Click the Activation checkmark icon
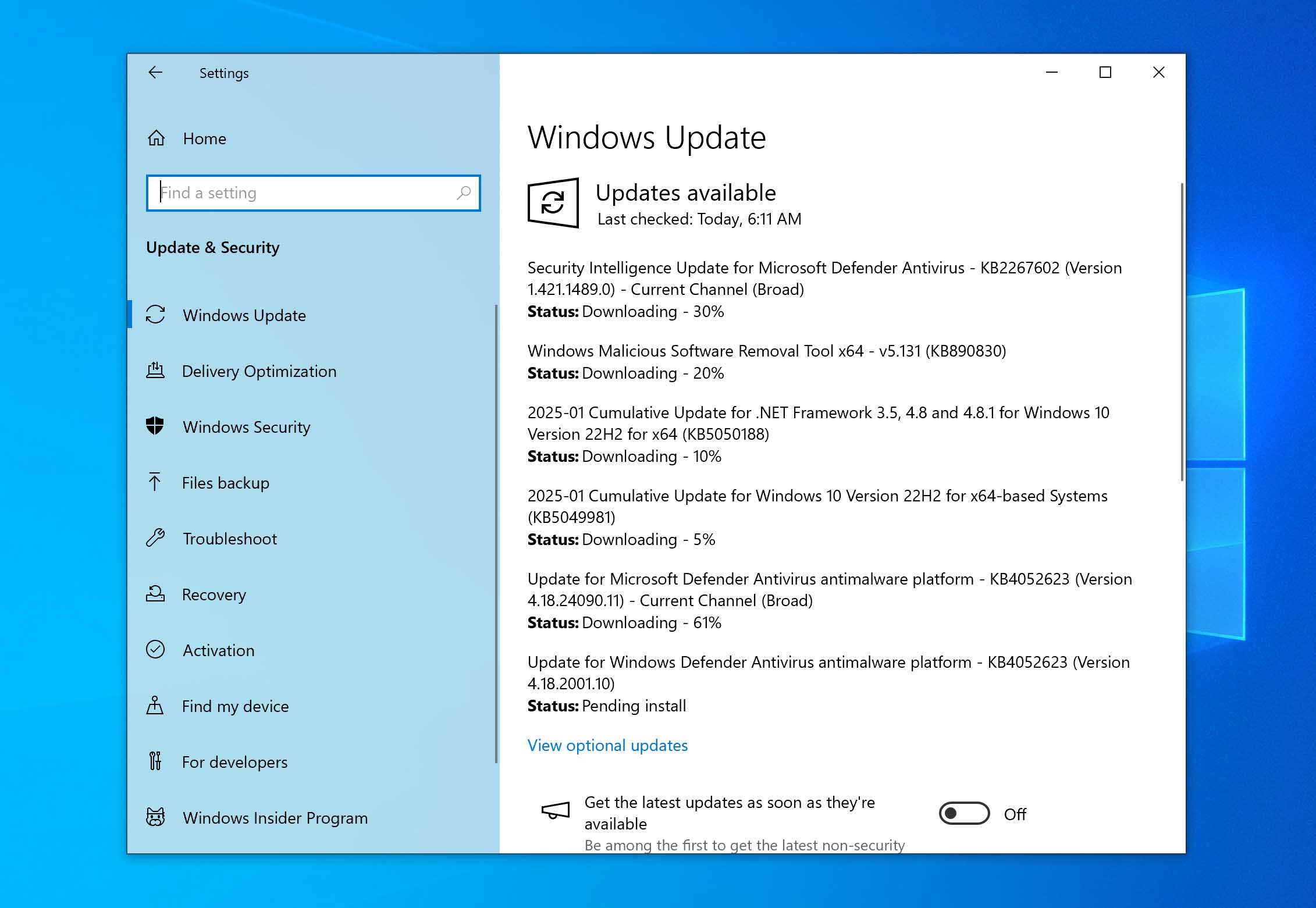Viewport: 1316px width, 908px height. pyautogui.click(x=155, y=650)
